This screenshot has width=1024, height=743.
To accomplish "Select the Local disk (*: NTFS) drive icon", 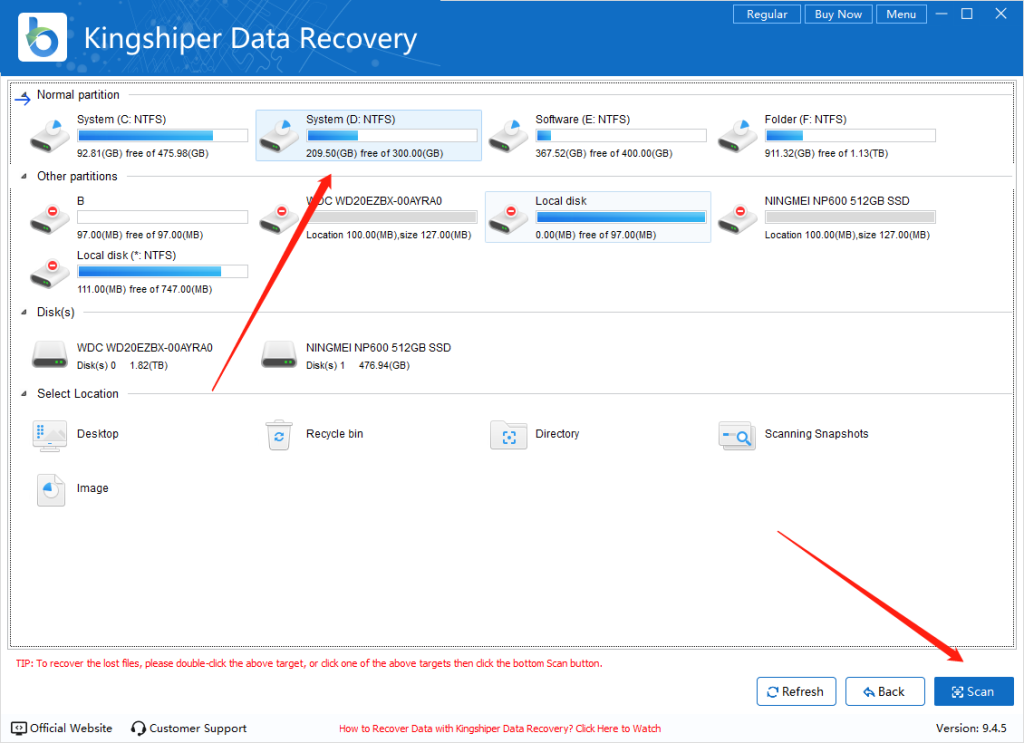I will pyautogui.click(x=50, y=273).
